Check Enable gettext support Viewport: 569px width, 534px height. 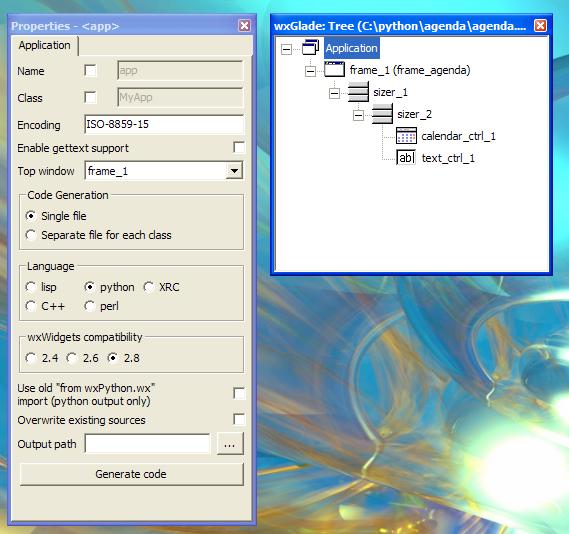point(239,147)
